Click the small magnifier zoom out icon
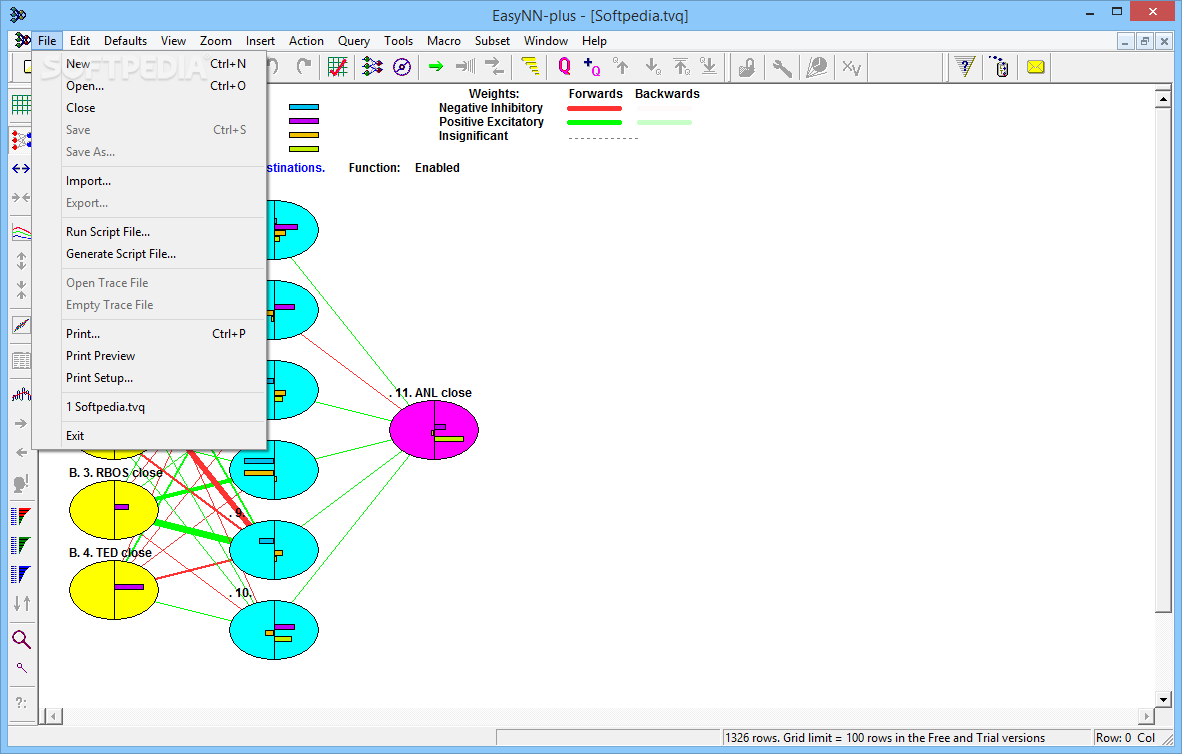The width and height of the screenshot is (1182, 754). point(21,668)
